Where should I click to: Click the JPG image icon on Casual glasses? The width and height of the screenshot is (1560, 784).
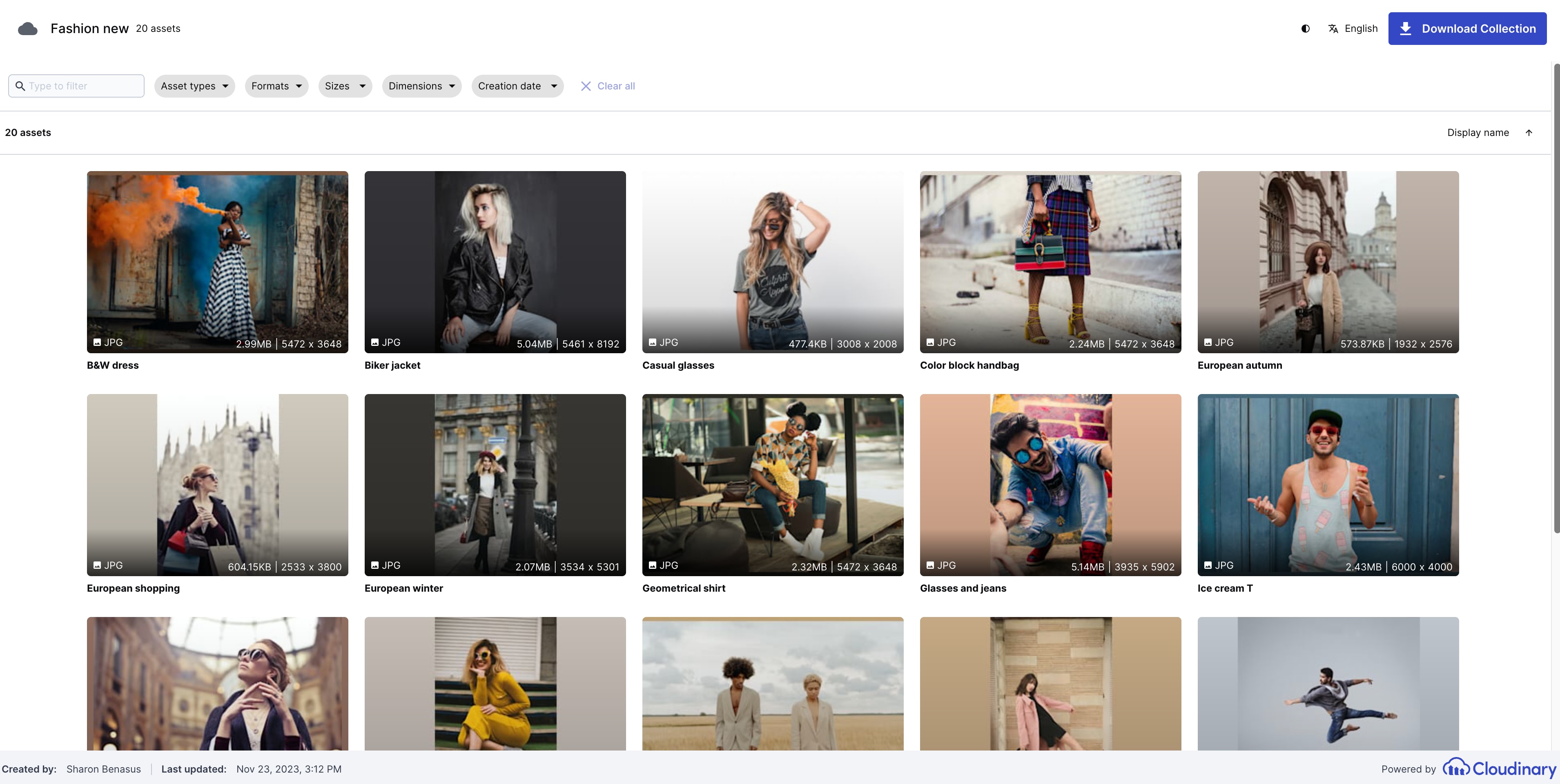coord(652,343)
